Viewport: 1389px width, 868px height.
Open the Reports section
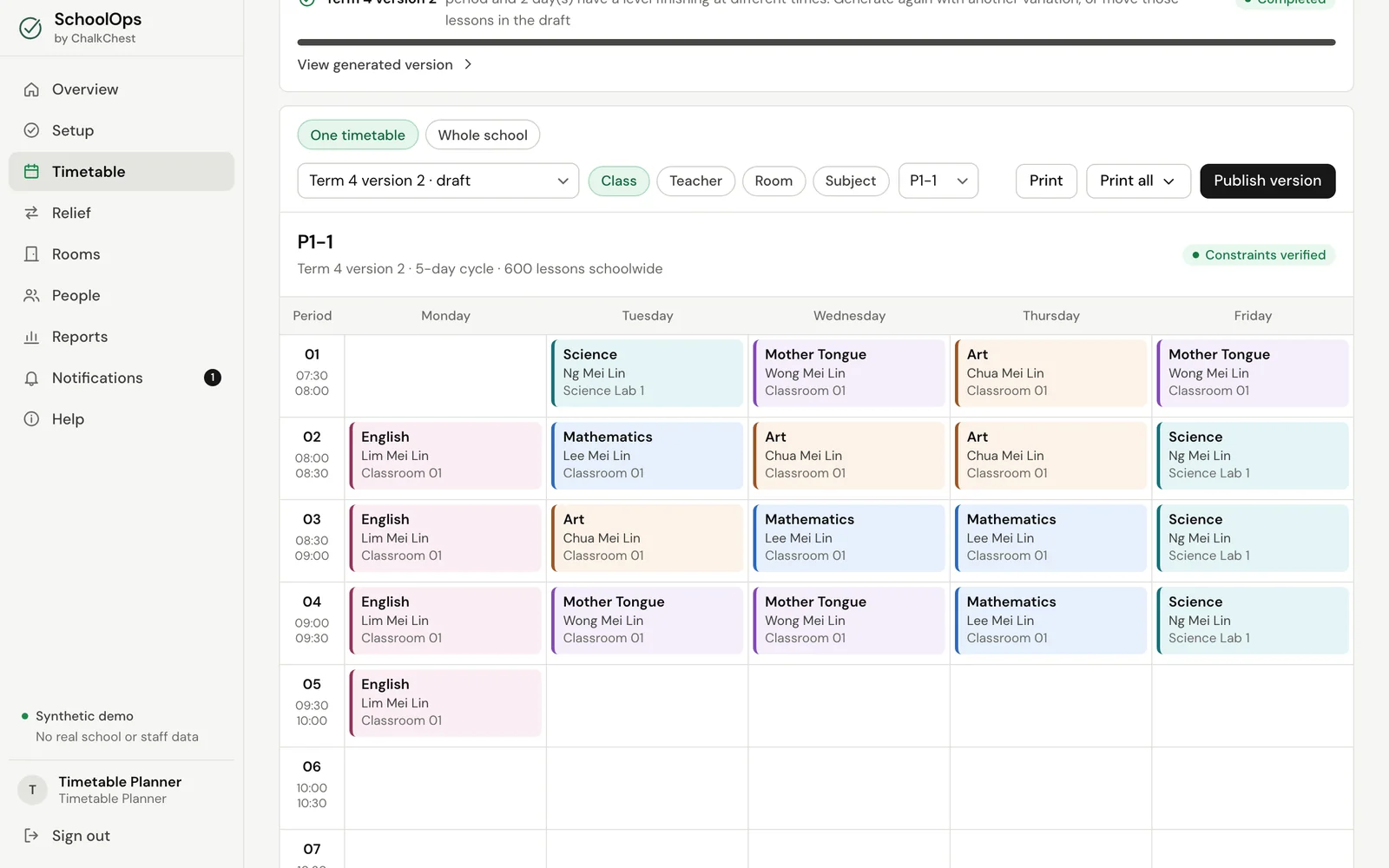(122, 337)
